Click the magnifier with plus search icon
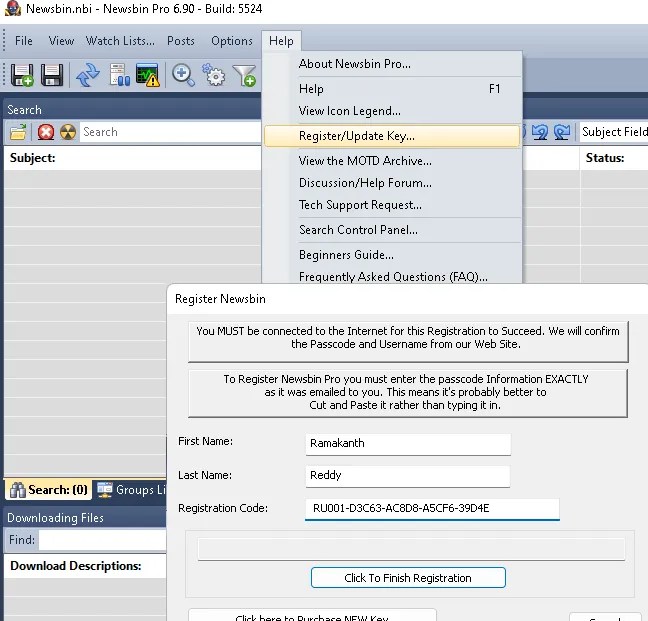Screen dimensions: 648x621 point(183,75)
